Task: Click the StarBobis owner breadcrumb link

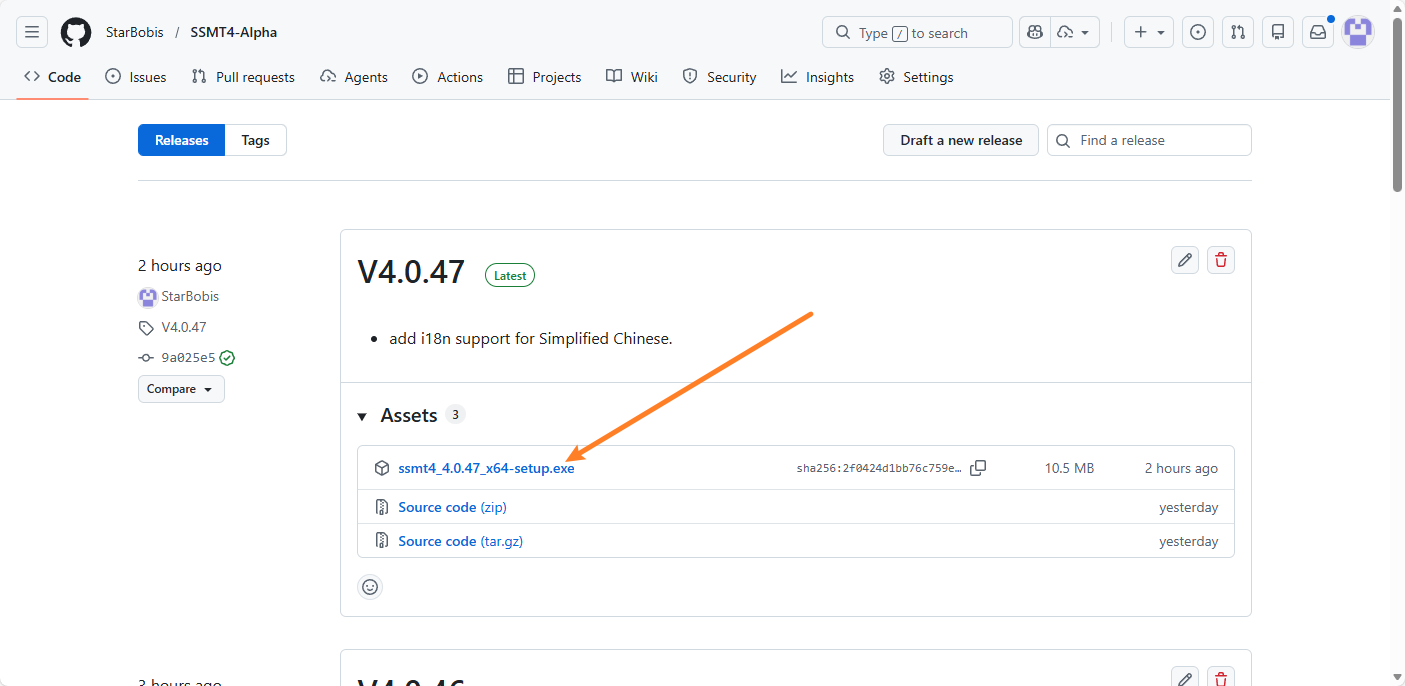Action: click(x=135, y=32)
